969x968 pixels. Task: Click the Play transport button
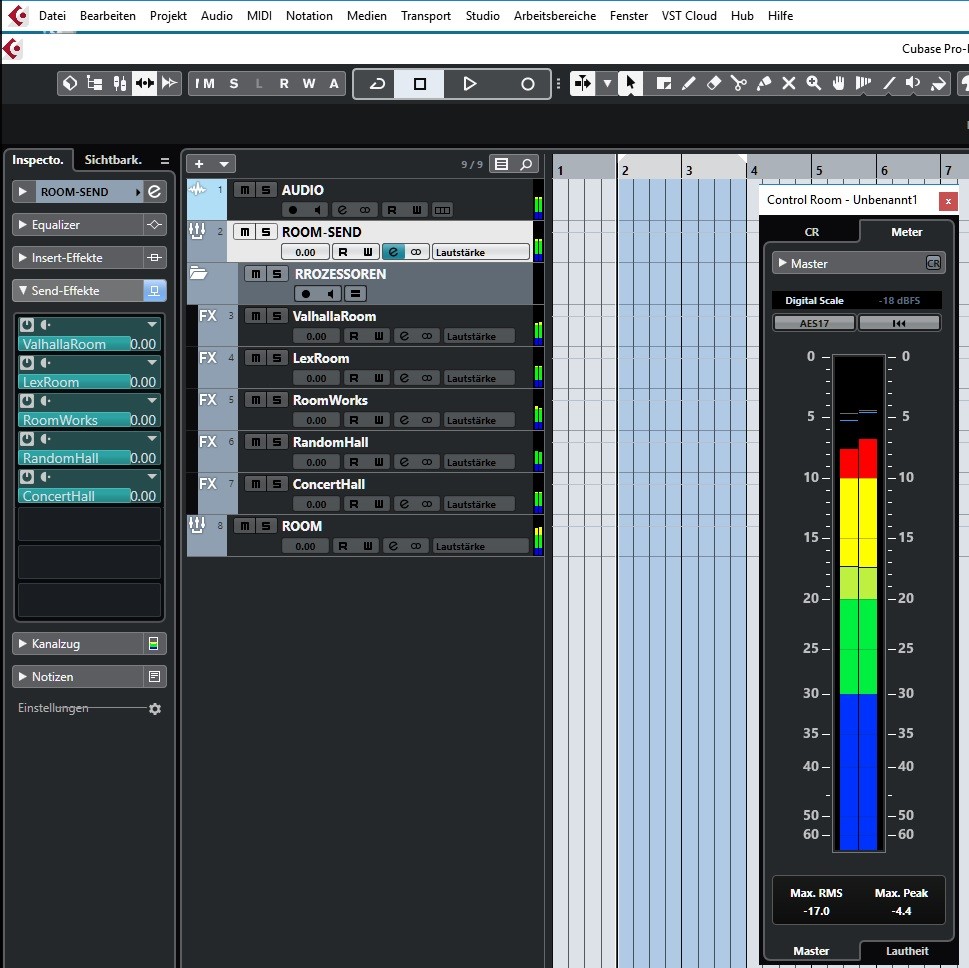pos(470,84)
